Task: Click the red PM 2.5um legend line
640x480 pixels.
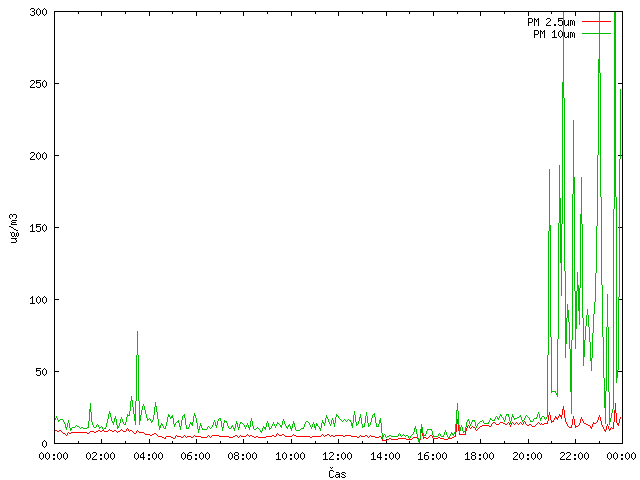Action: 596,21
